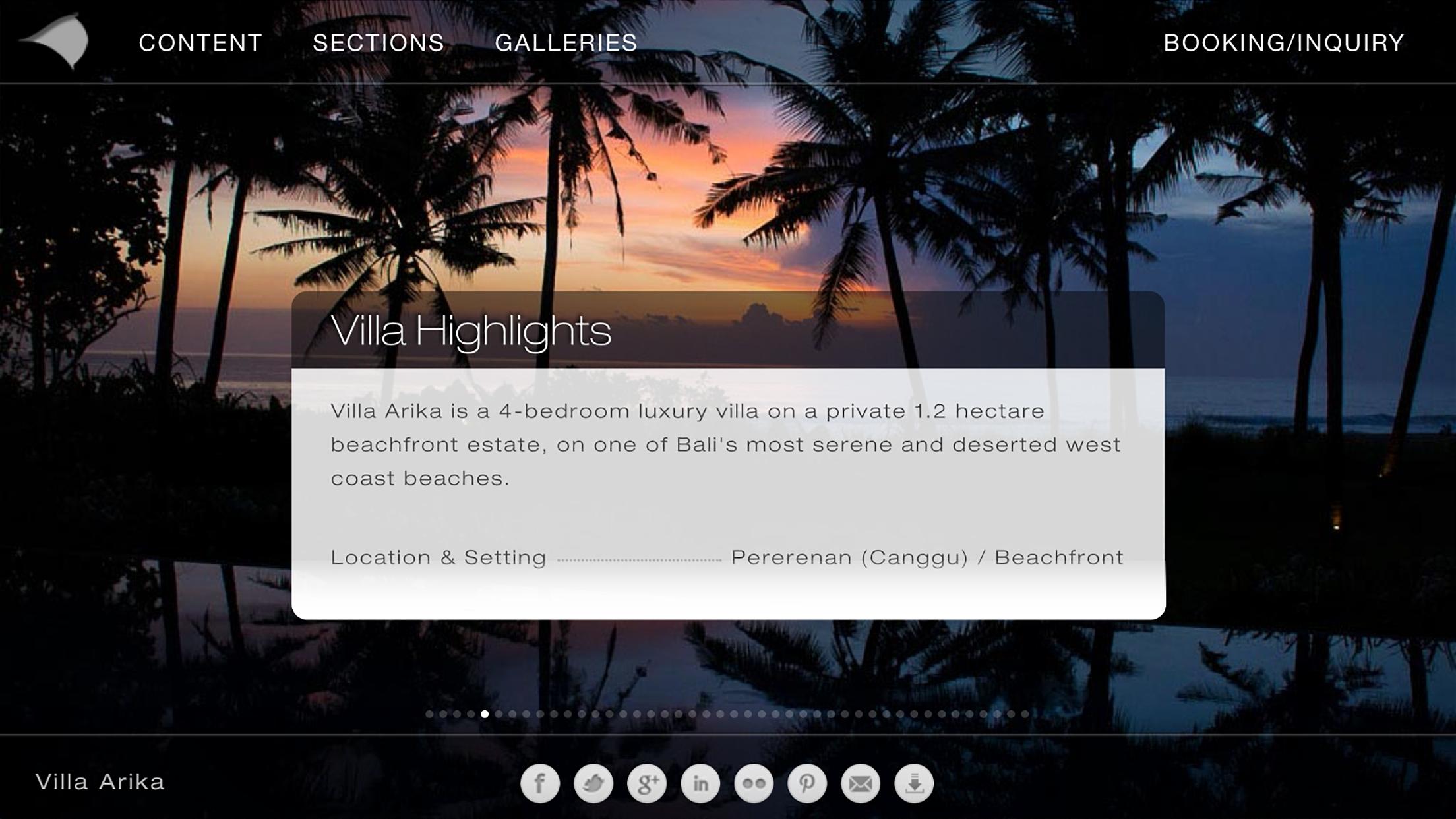1456x819 pixels.
Task: Open the SECTIONS menu
Action: pos(379,43)
